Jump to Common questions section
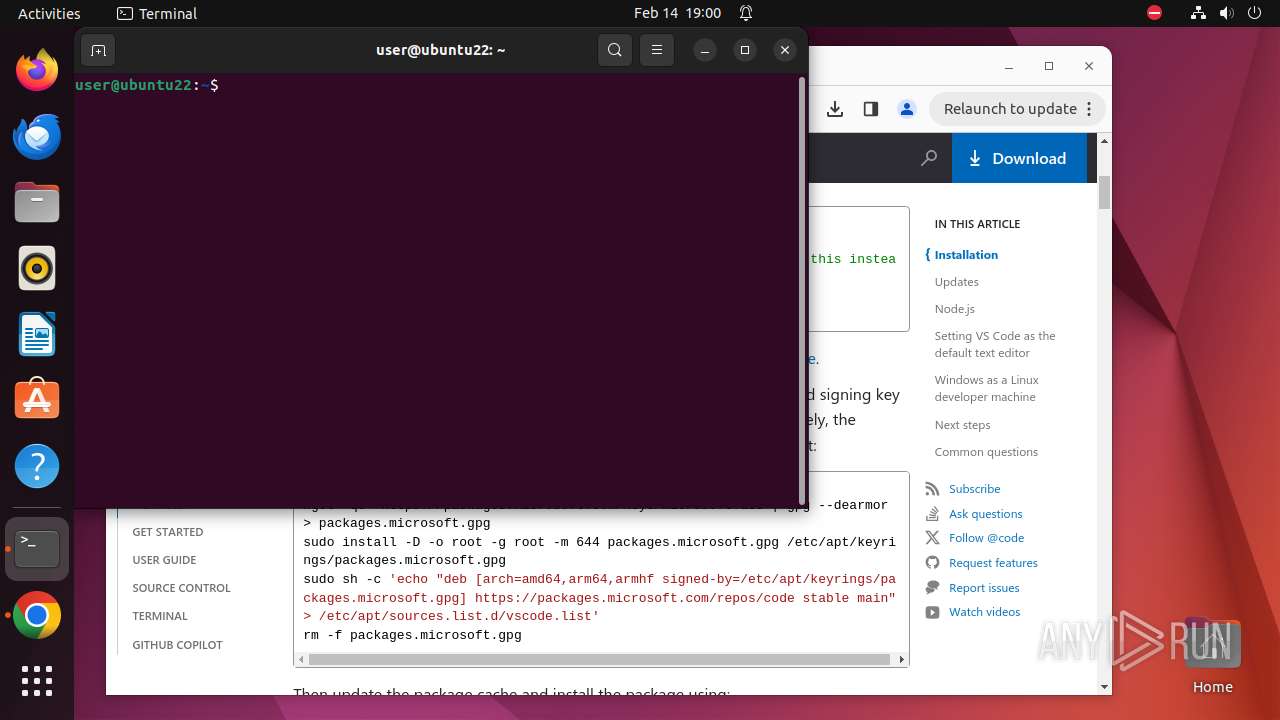 point(986,452)
